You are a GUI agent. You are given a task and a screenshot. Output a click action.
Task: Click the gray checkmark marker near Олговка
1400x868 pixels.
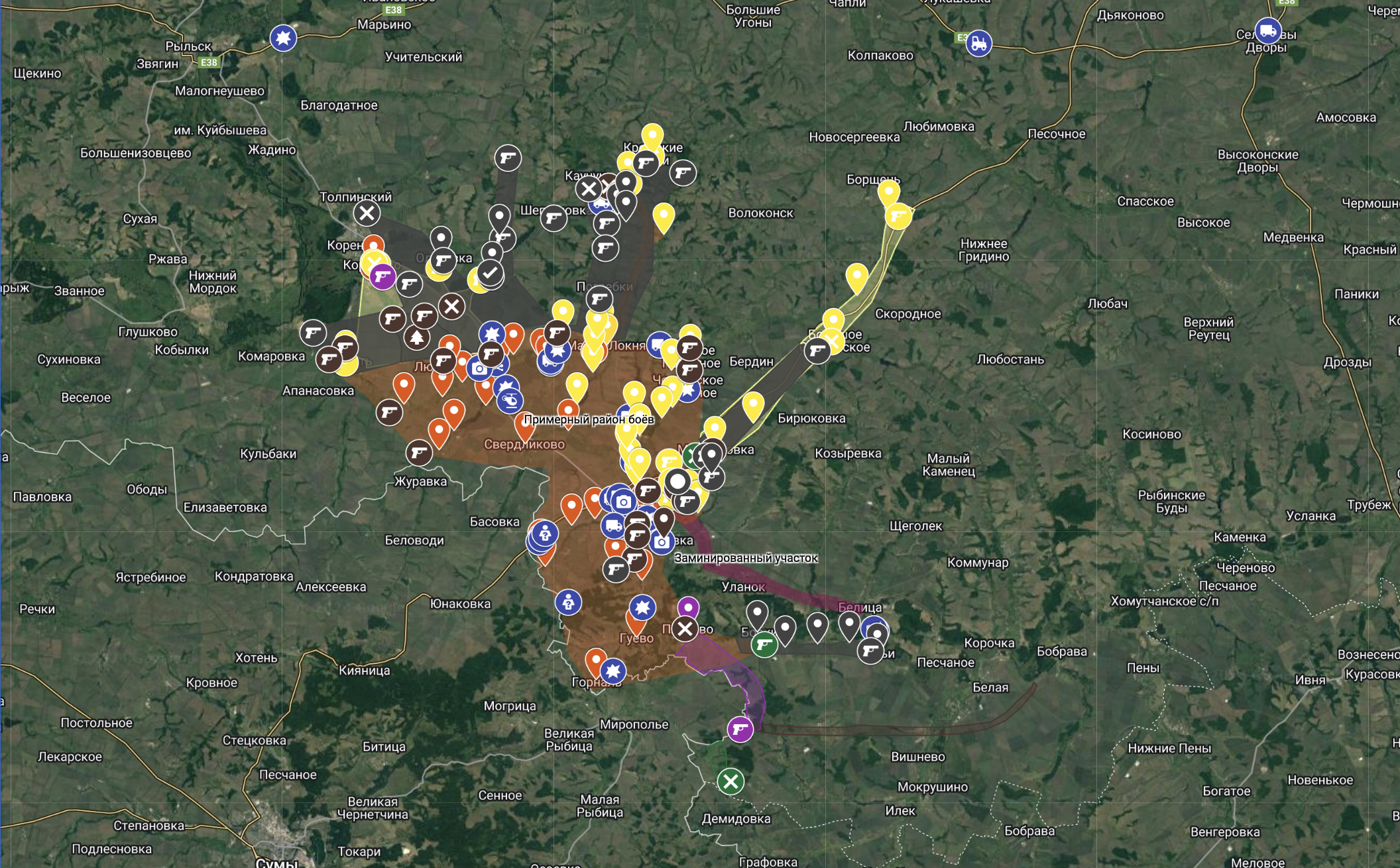pyautogui.click(x=490, y=274)
